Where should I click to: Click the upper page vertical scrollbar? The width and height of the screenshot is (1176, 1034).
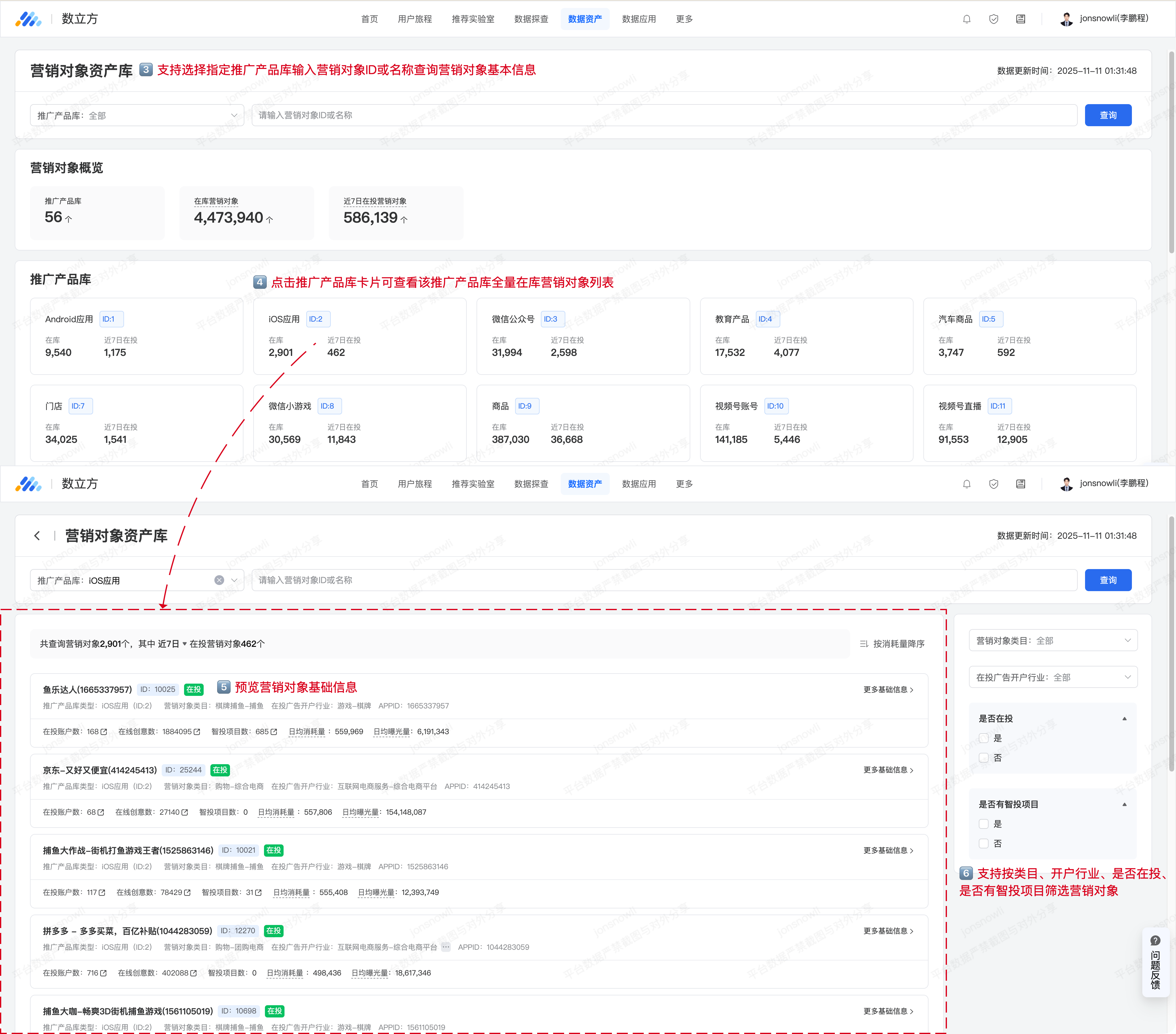click(x=1171, y=153)
